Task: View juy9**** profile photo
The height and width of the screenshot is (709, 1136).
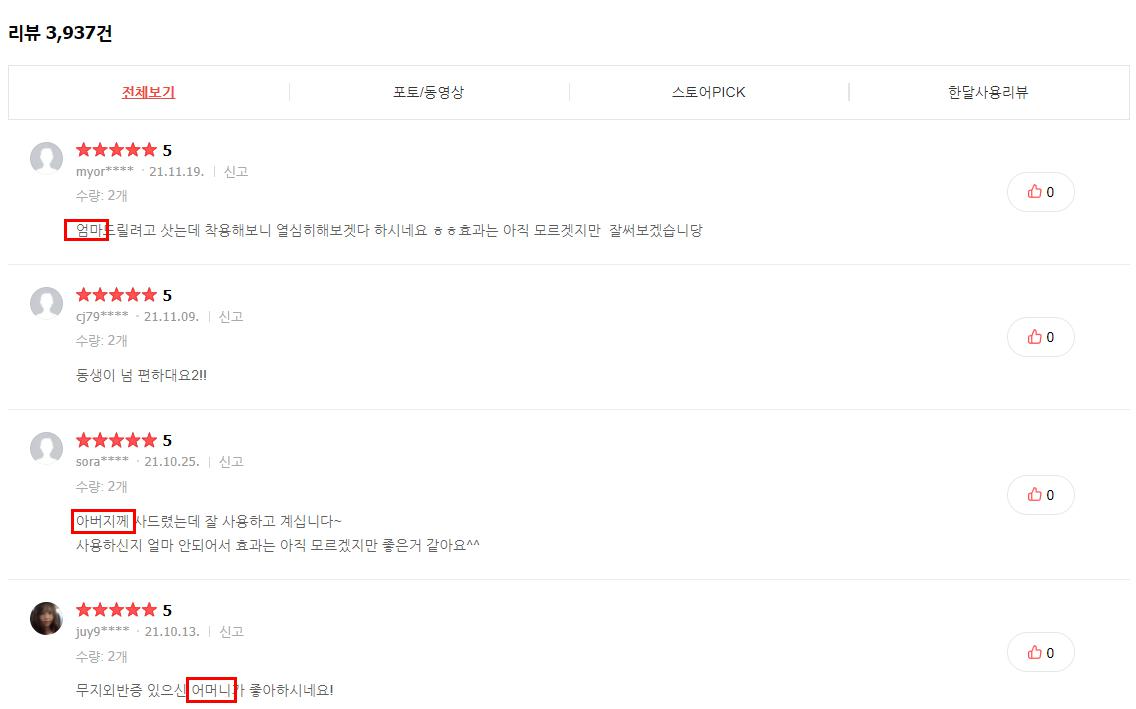Action: (46, 618)
